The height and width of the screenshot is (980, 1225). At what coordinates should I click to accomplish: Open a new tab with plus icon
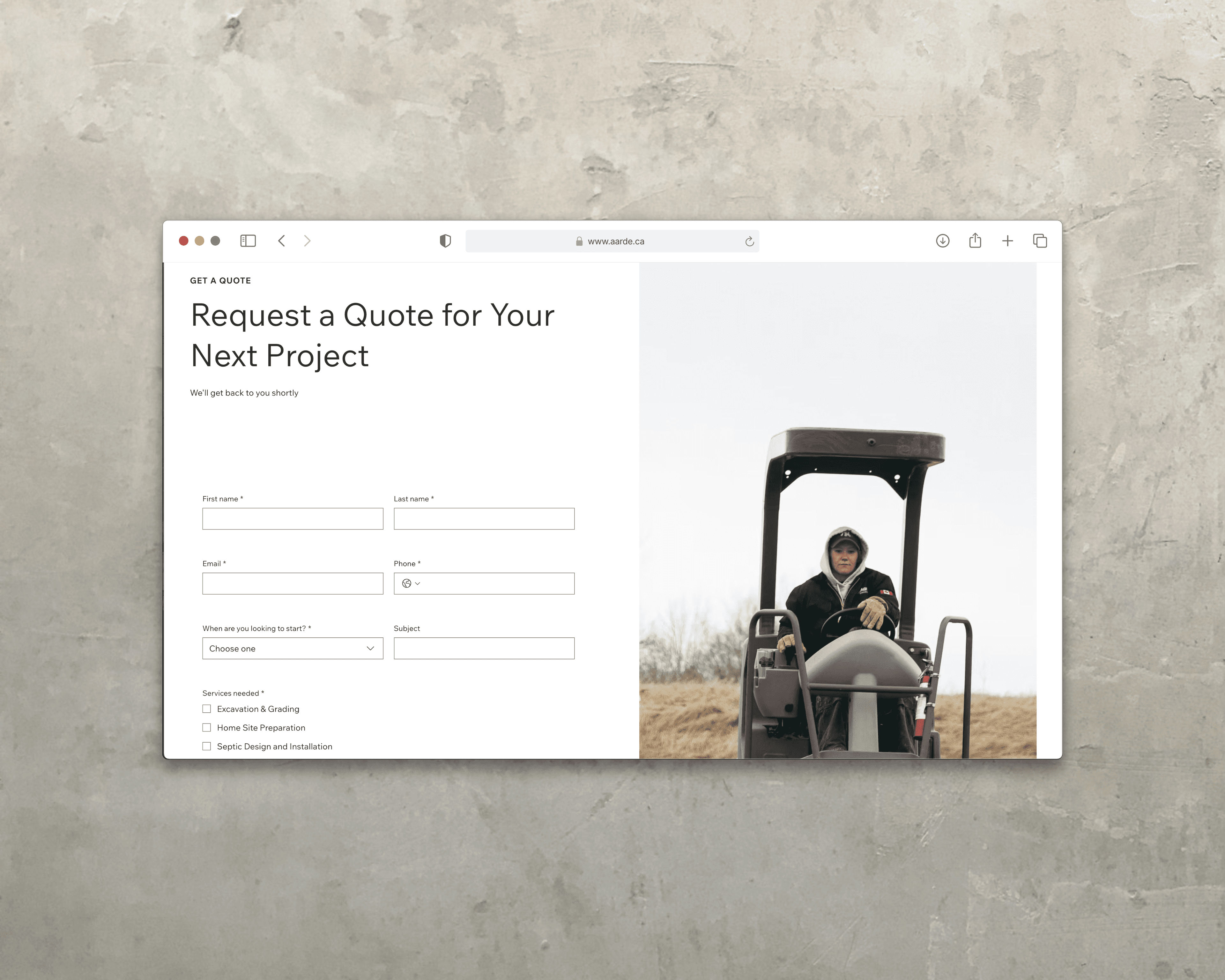[1007, 241]
